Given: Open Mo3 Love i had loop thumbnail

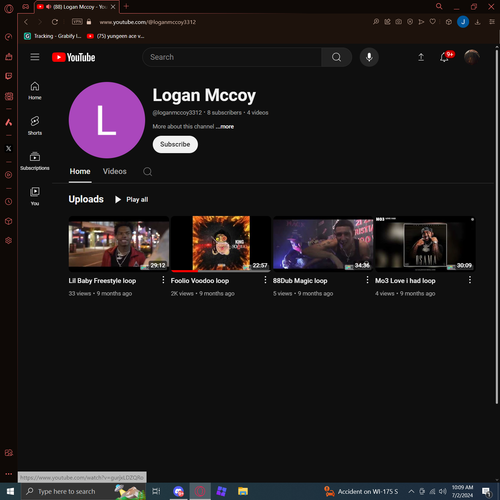Looking at the screenshot, I should click(425, 244).
